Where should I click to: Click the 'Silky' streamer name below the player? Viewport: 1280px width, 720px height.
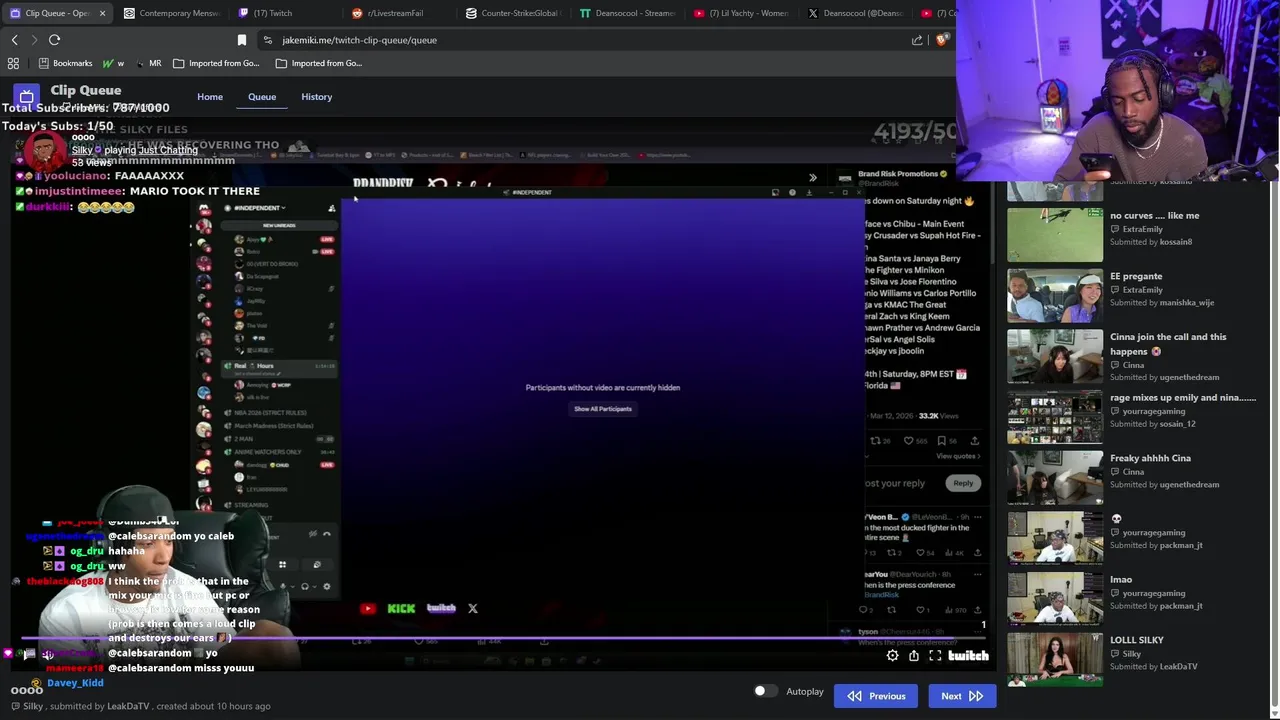tap(33, 706)
